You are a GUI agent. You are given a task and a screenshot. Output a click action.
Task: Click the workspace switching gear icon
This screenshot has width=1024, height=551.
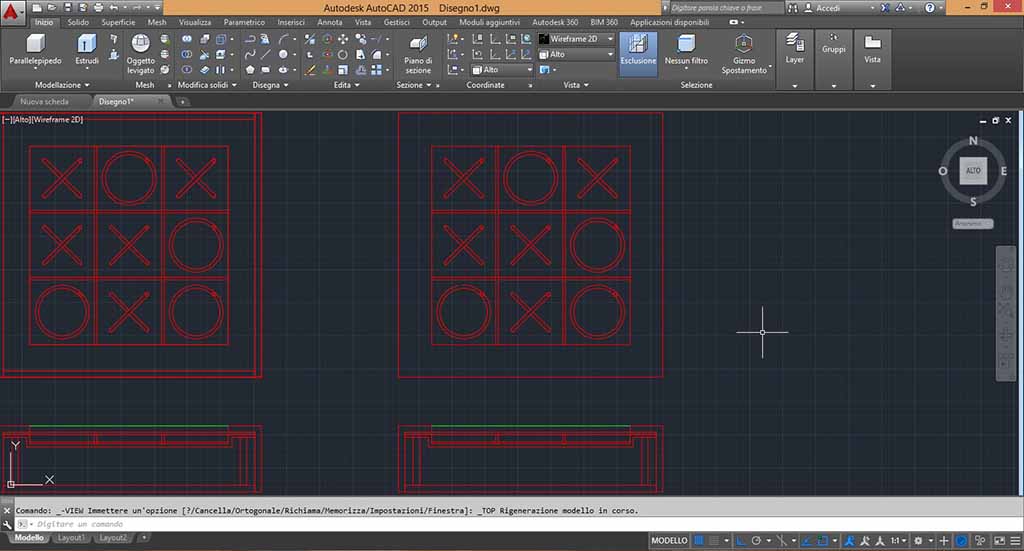(918, 541)
